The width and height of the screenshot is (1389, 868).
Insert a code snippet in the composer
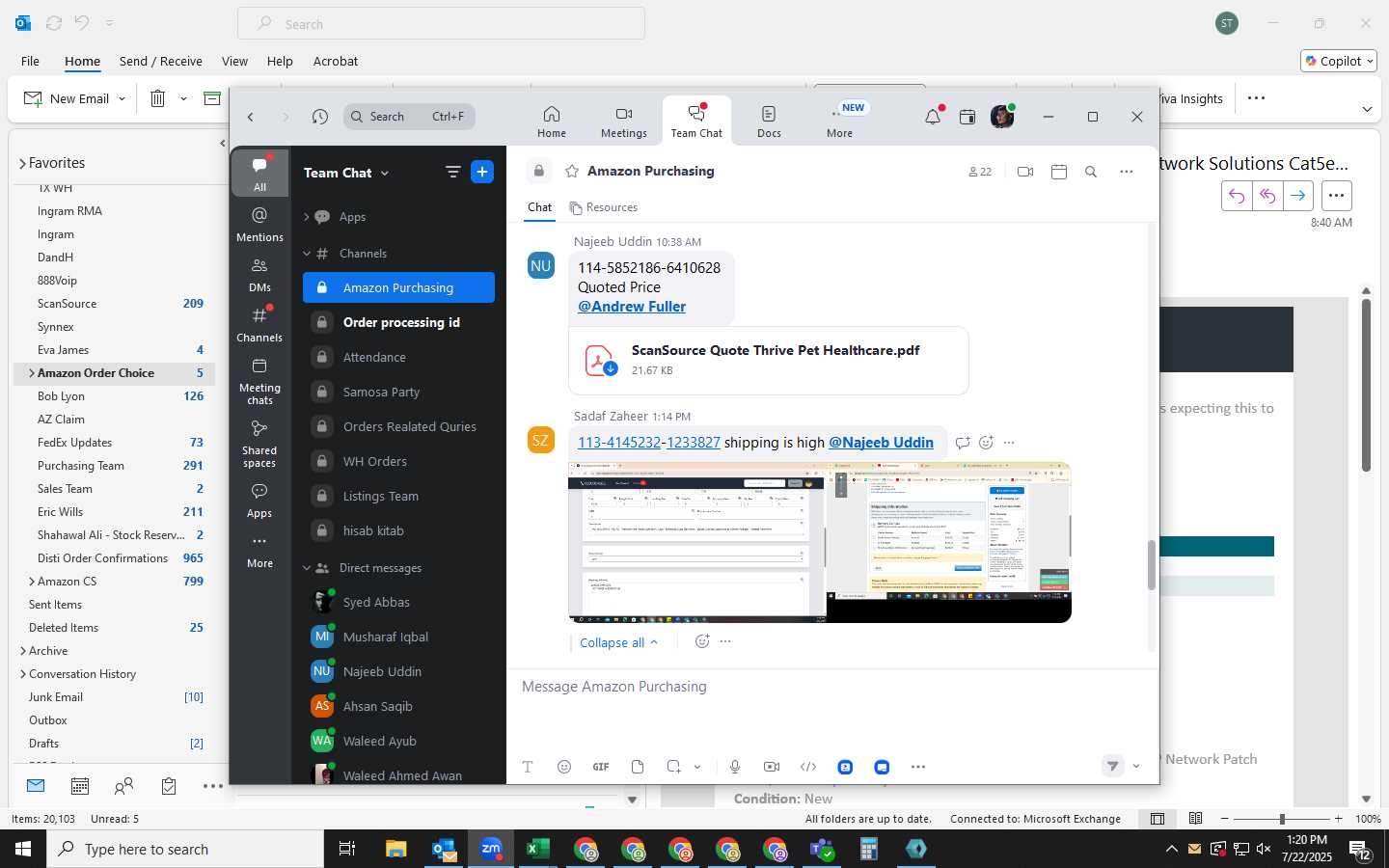click(x=808, y=767)
